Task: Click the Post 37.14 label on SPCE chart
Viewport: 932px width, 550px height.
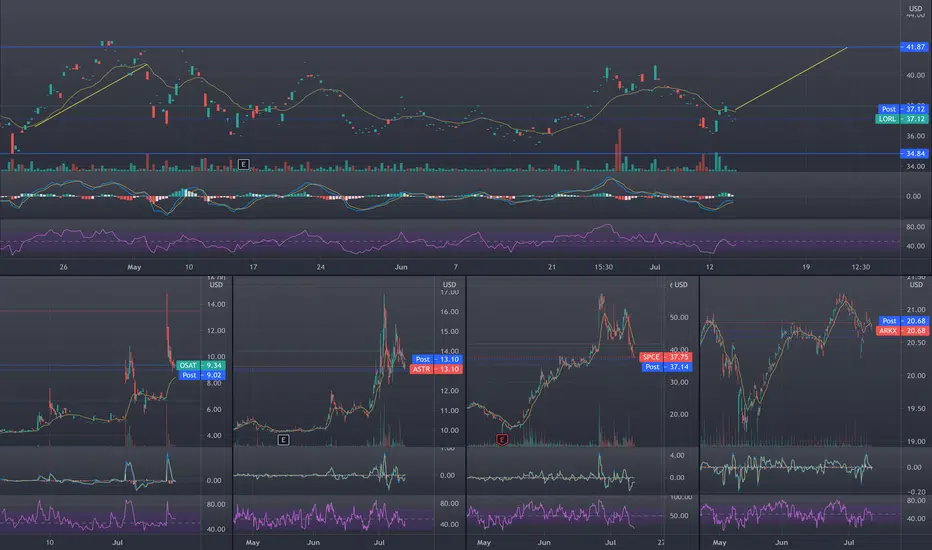Action: click(667, 367)
